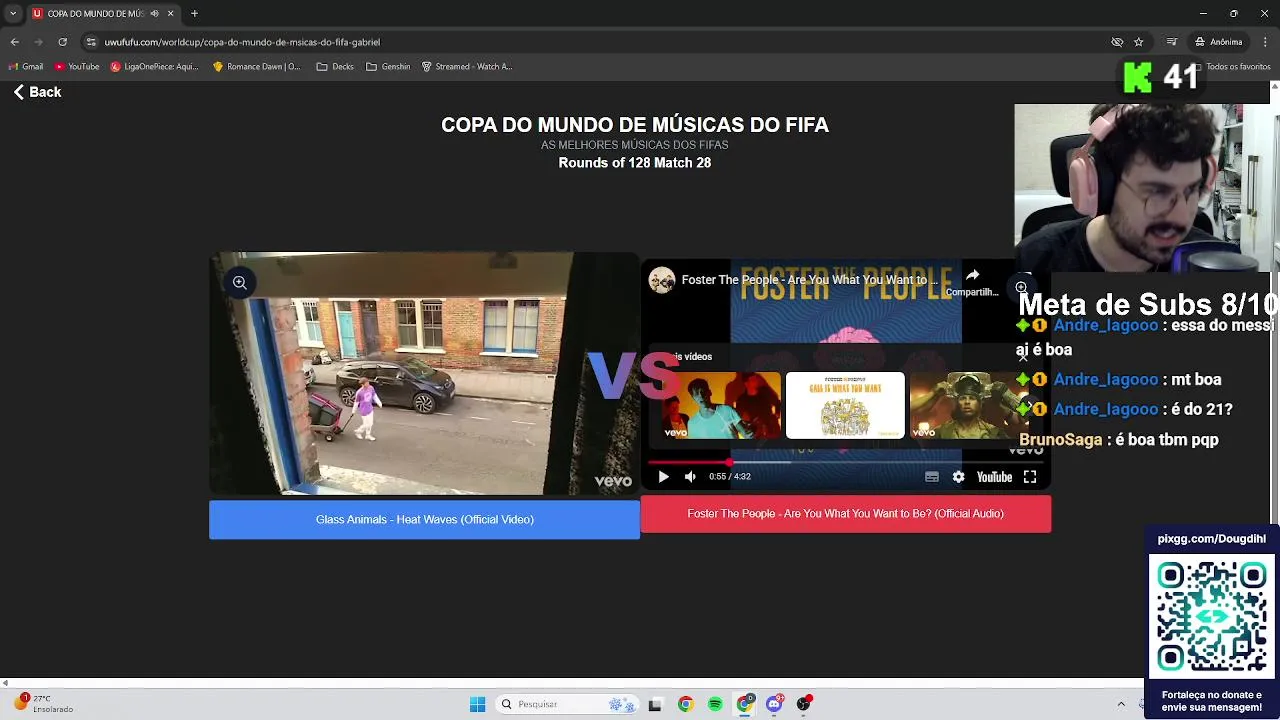Enter fullscreen in the YouTube player
The height and width of the screenshot is (720, 1280).
(1030, 477)
